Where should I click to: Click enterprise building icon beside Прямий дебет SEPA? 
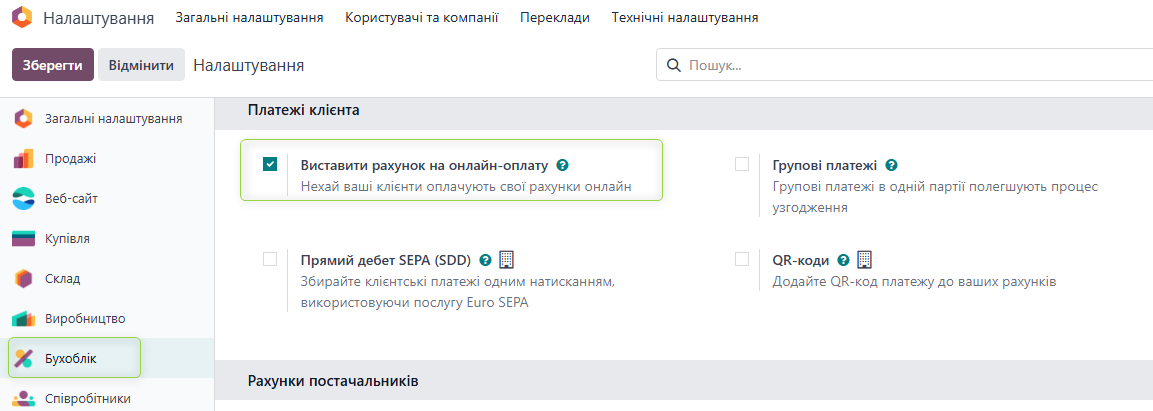click(x=506, y=260)
